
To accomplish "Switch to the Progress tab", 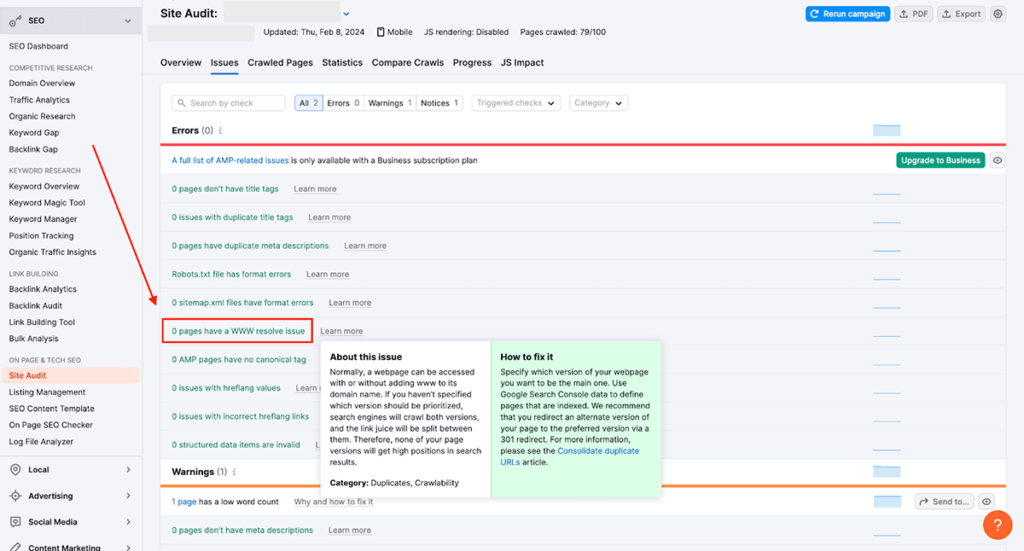I will coord(472,63).
